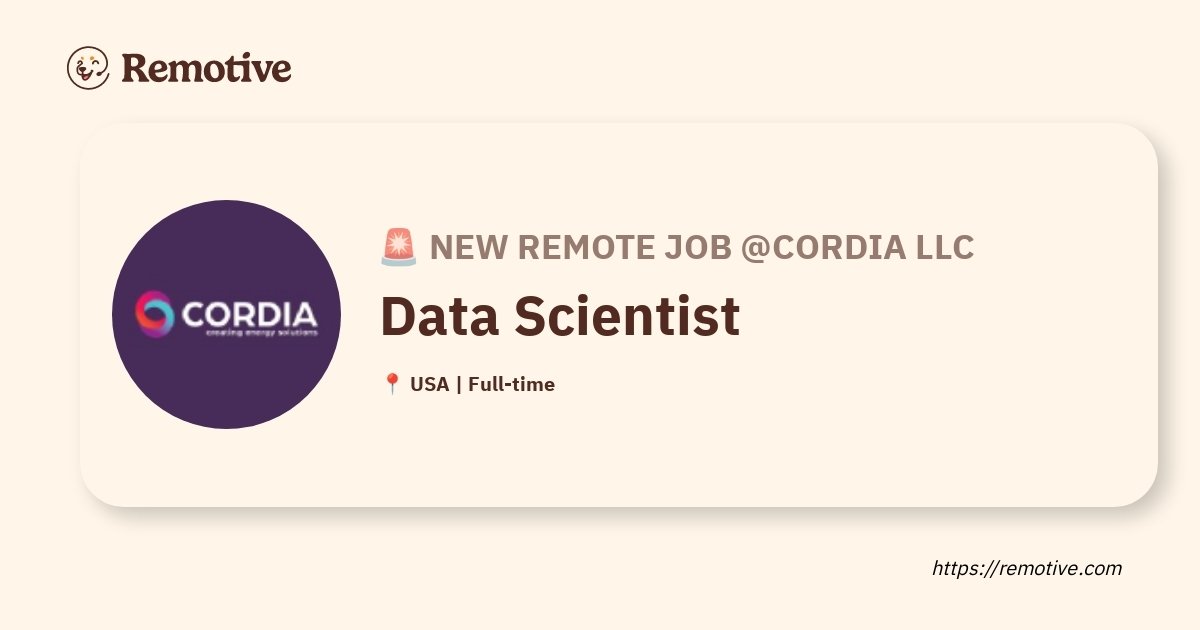Screen dimensions: 1200x630
Task: Click the red location pin icon
Action: 392,384
